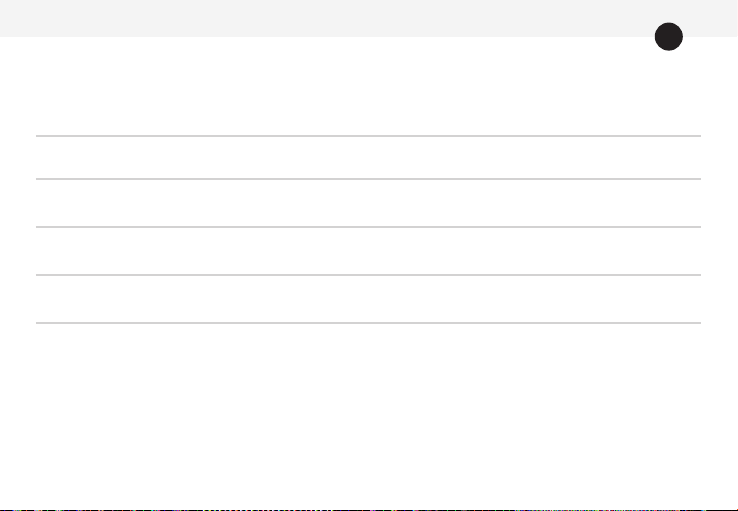Screen dimensions: 738x511
Task: Select the fourth empty list row
Action: (x=369, y=299)
